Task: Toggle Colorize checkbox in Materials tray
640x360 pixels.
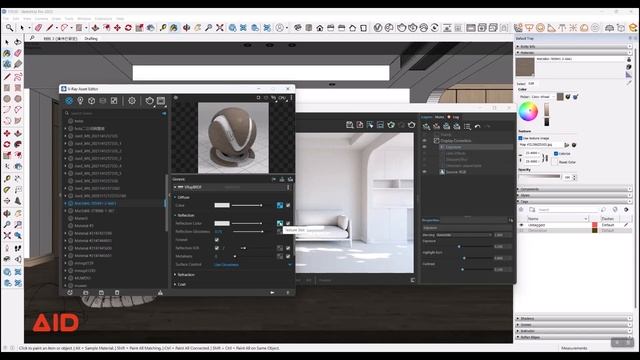Action: coord(556,153)
